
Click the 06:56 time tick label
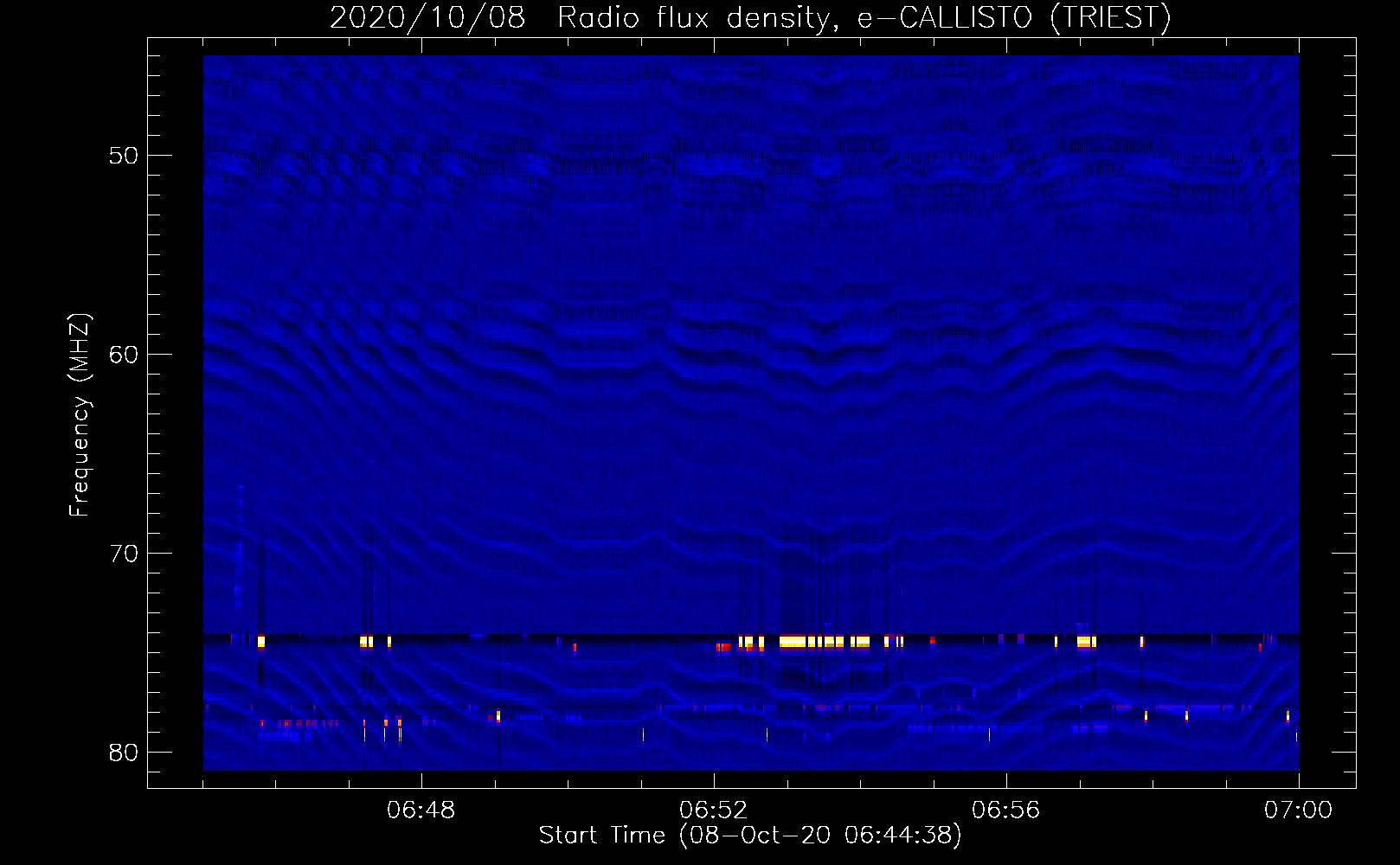[1006, 811]
